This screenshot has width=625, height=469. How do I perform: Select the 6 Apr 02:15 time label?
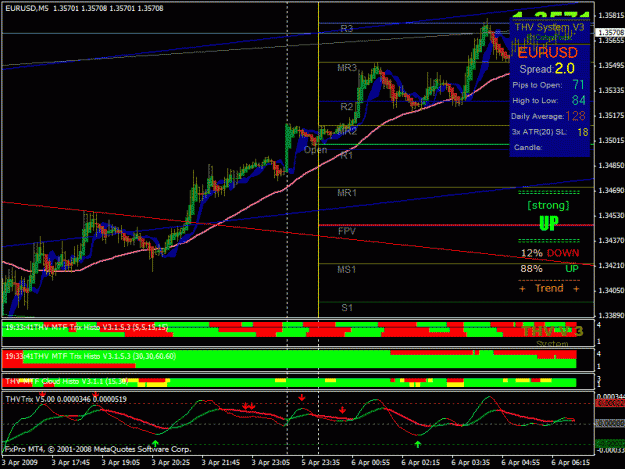pyautogui.click(x=421, y=463)
